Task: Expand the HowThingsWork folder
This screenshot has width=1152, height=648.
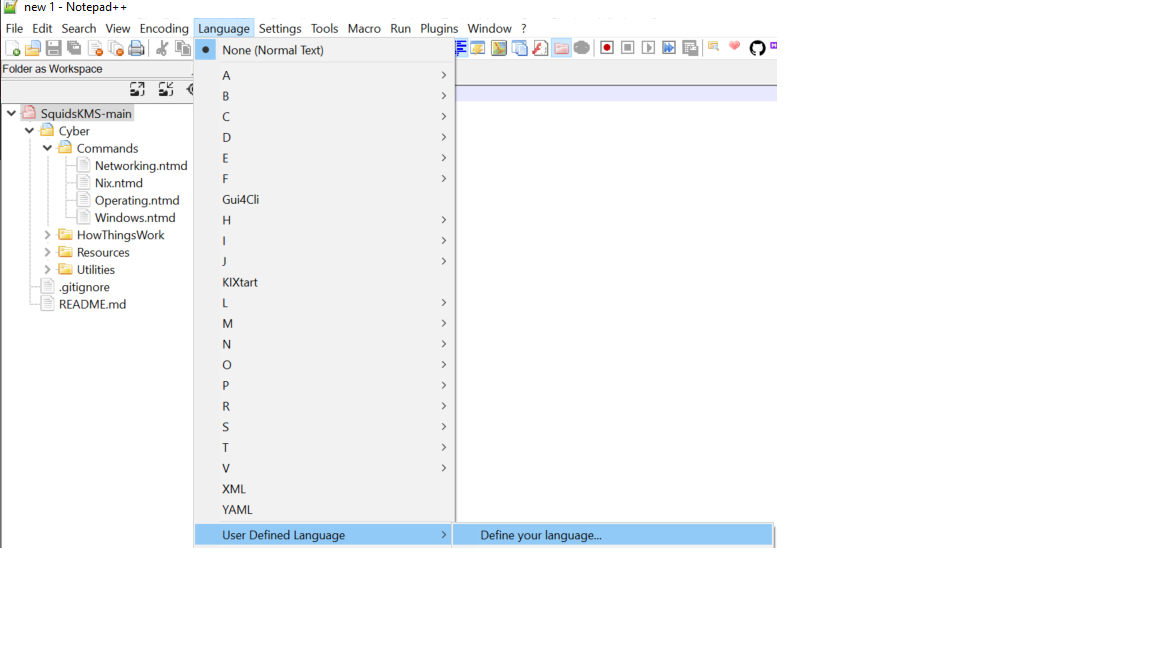Action: [x=47, y=235]
